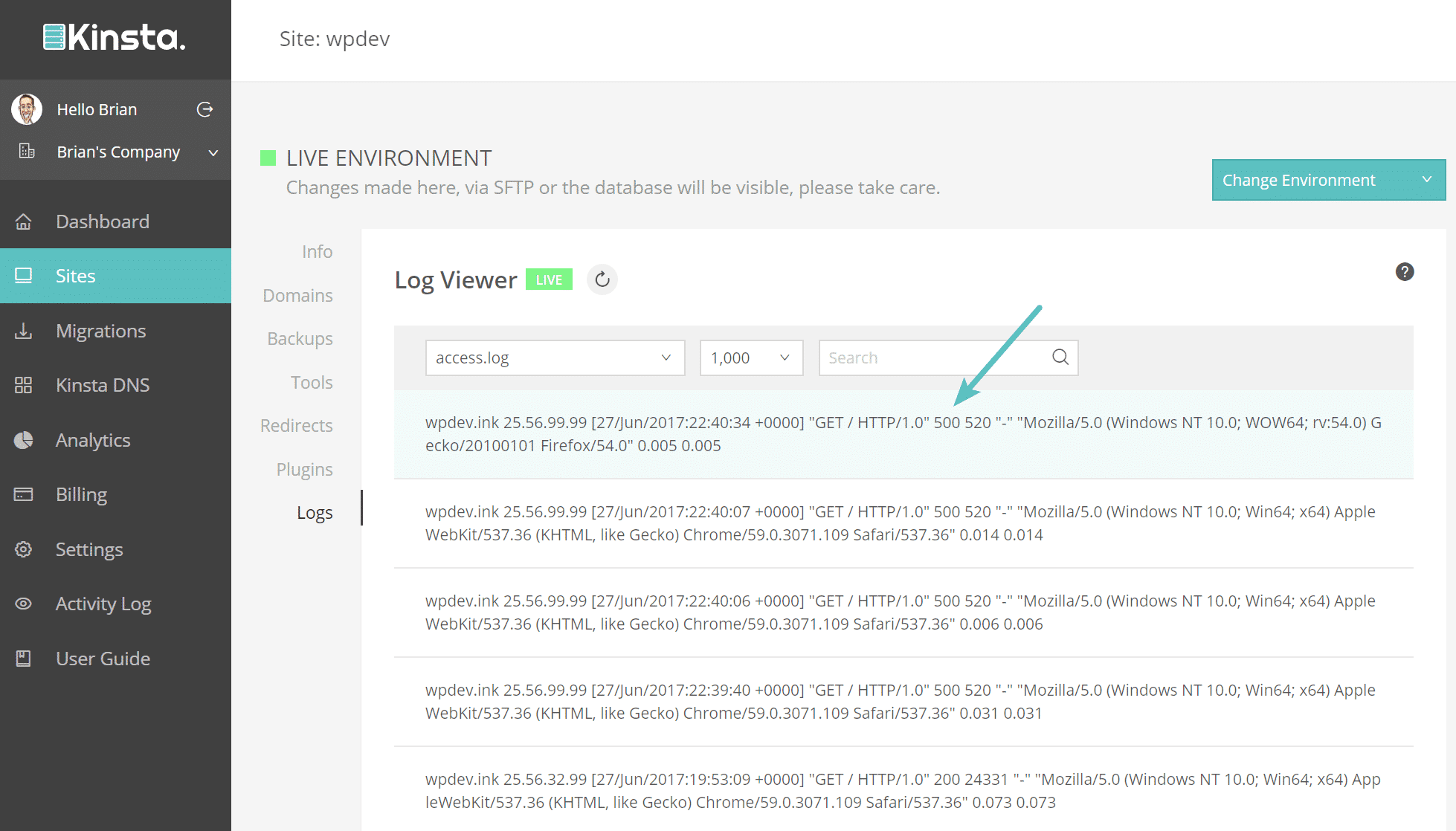Click the refresh icon beside Log Viewer
The height and width of the screenshot is (831, 1456).
[x=602, y=279]
